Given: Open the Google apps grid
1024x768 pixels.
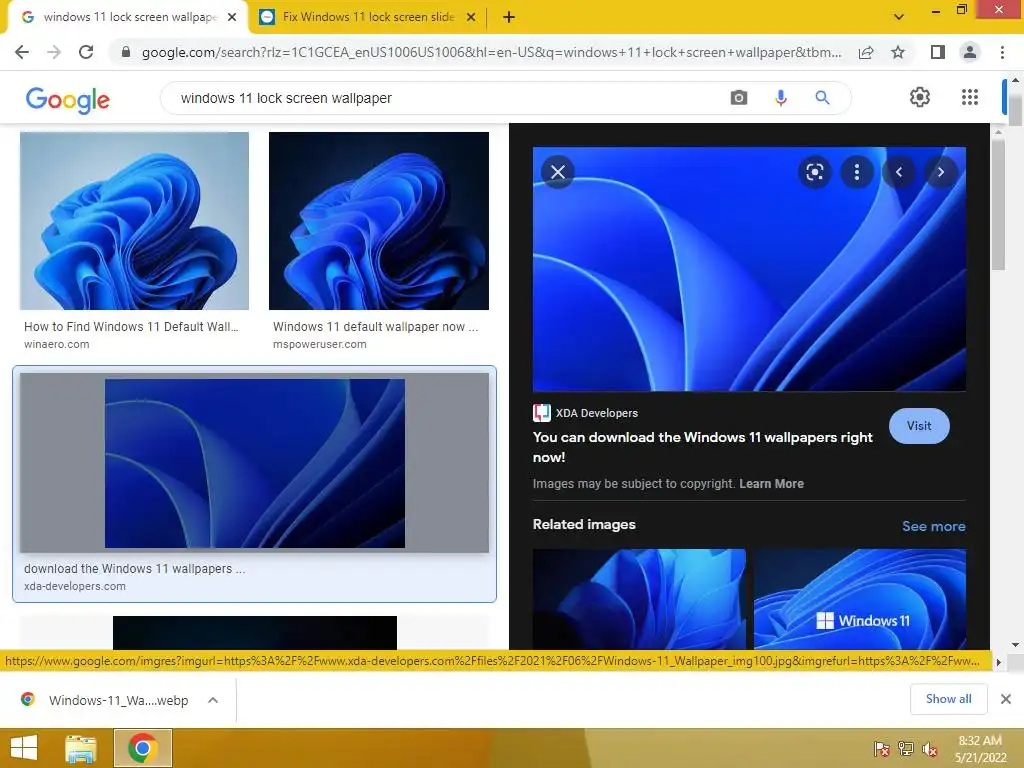Looking at the screenshot, I should click(970, 97).
